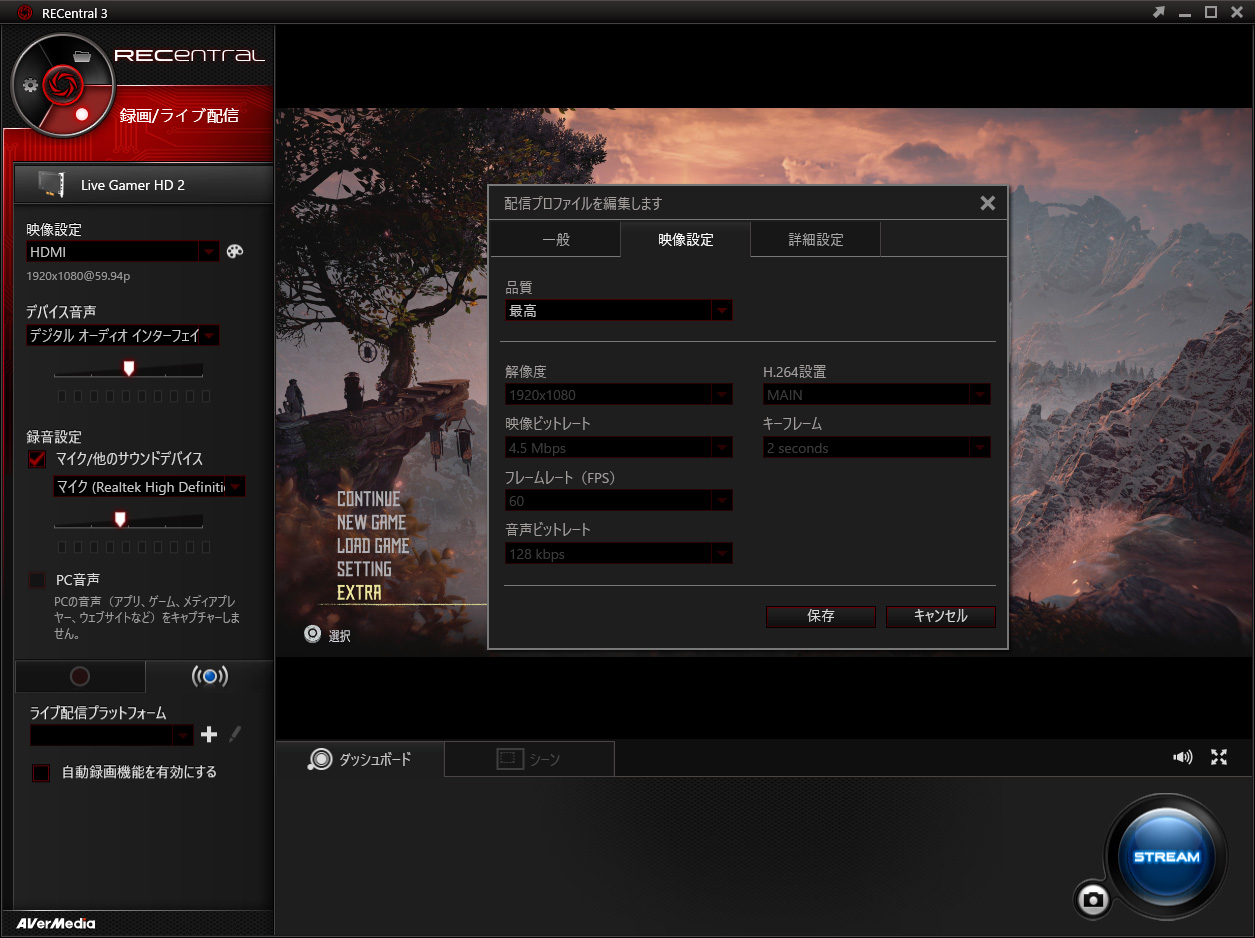1255x938 pixels.
Task: Click the キャンセル button
Action: click(941, 616)
